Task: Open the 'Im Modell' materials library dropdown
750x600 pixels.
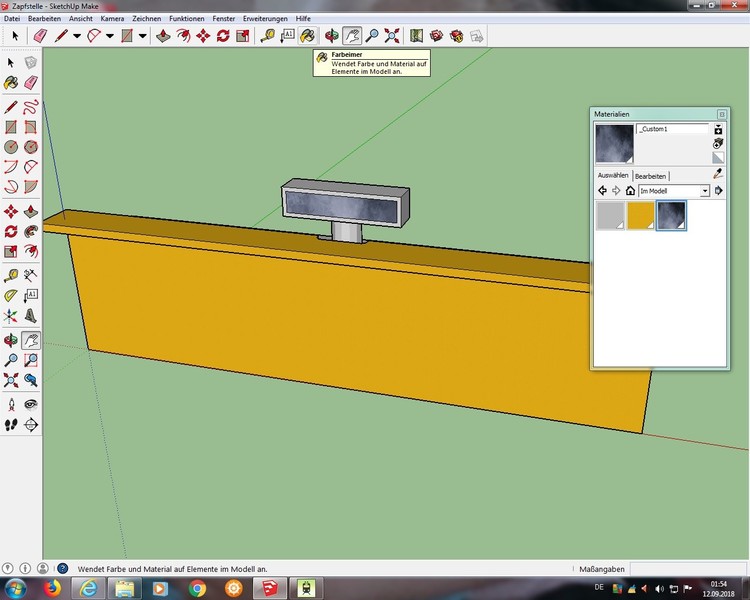Action: (x=674, y=190)
